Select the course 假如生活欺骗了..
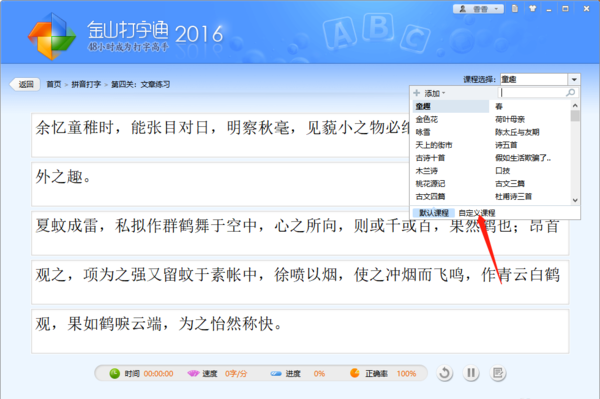600x399 pixels. (523, 158)
